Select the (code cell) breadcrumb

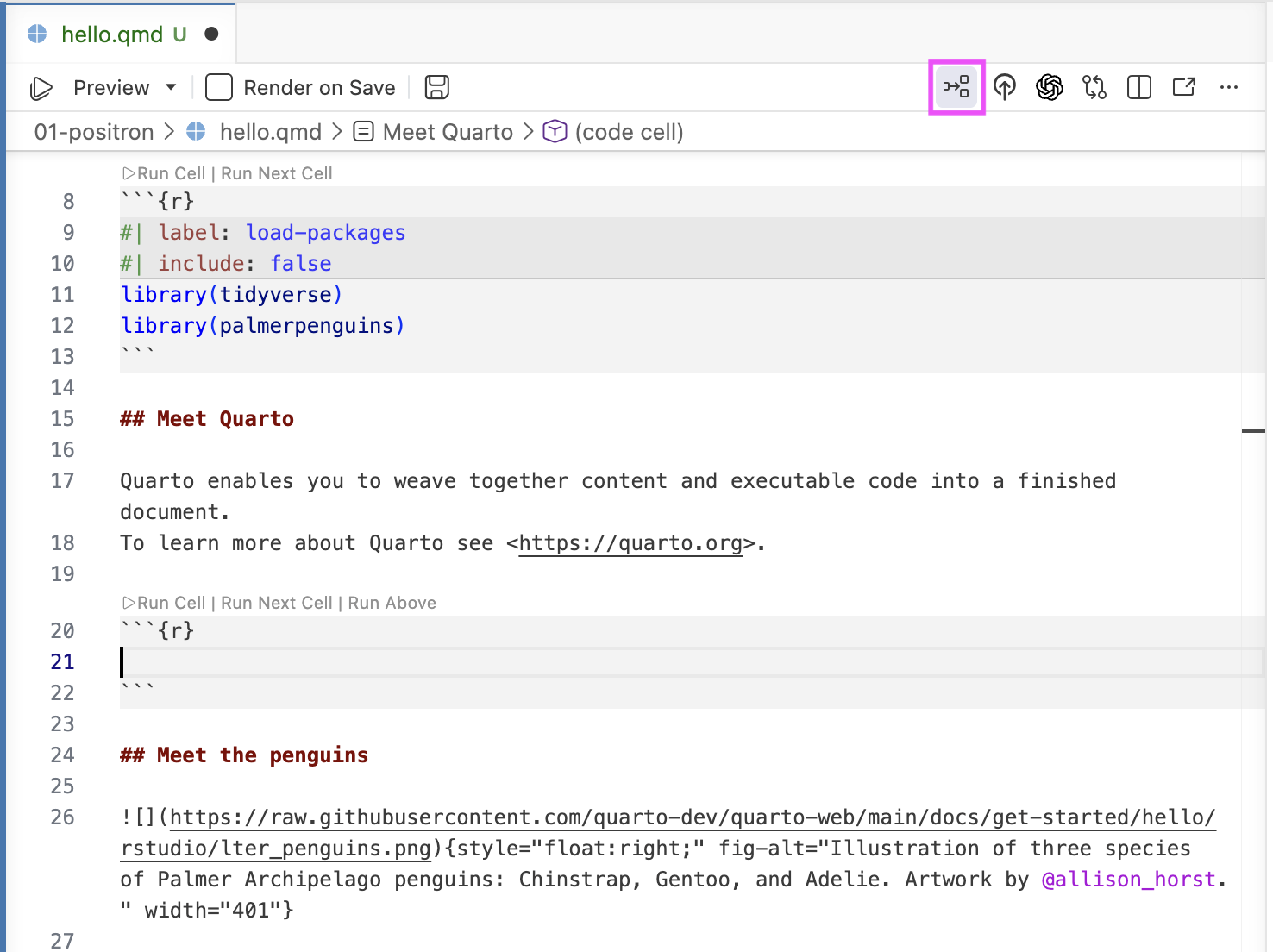pyautogui.click(x=629, y=132)
